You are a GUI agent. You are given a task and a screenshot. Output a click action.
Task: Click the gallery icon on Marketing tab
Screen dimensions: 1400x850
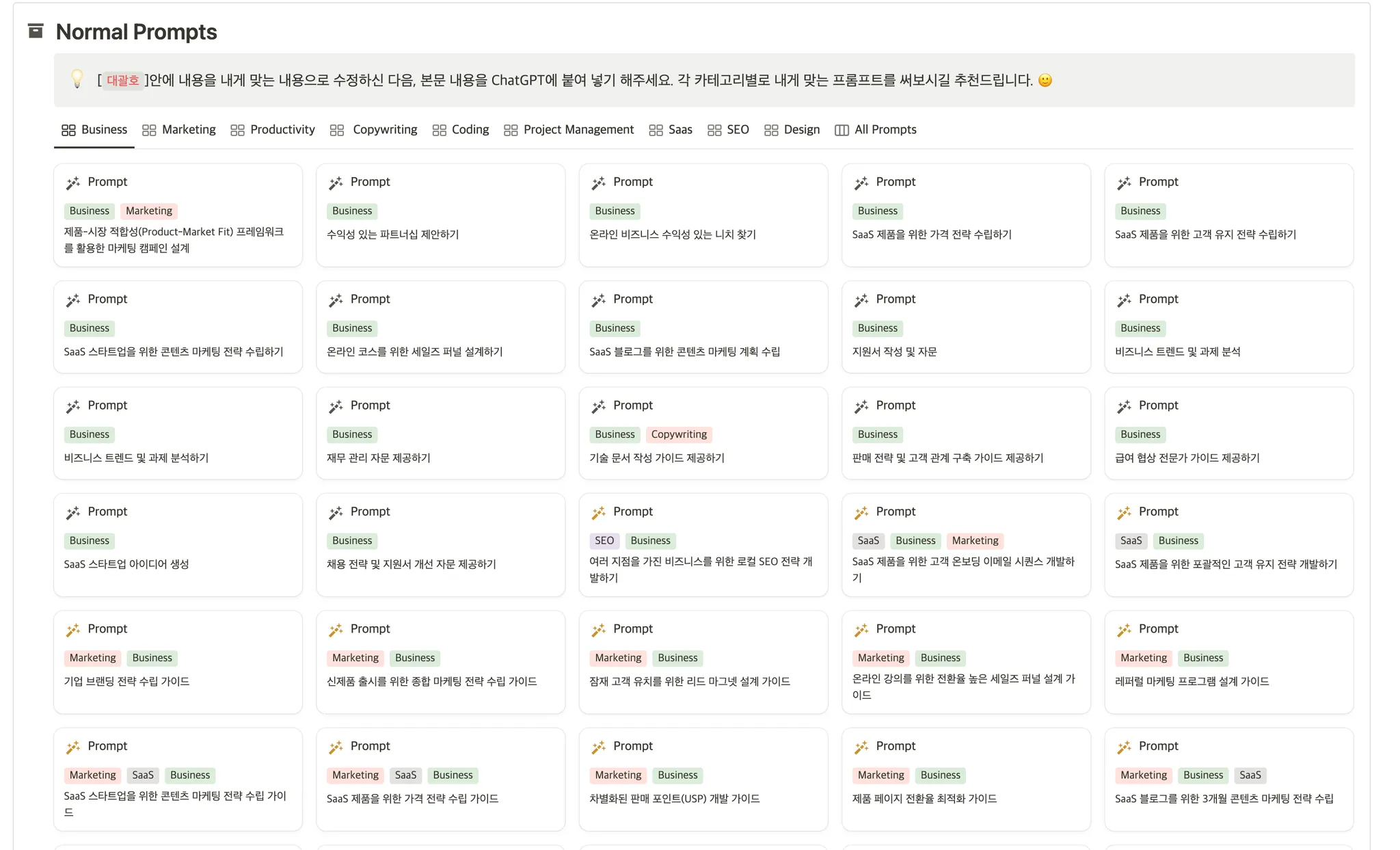coord(149,130)
